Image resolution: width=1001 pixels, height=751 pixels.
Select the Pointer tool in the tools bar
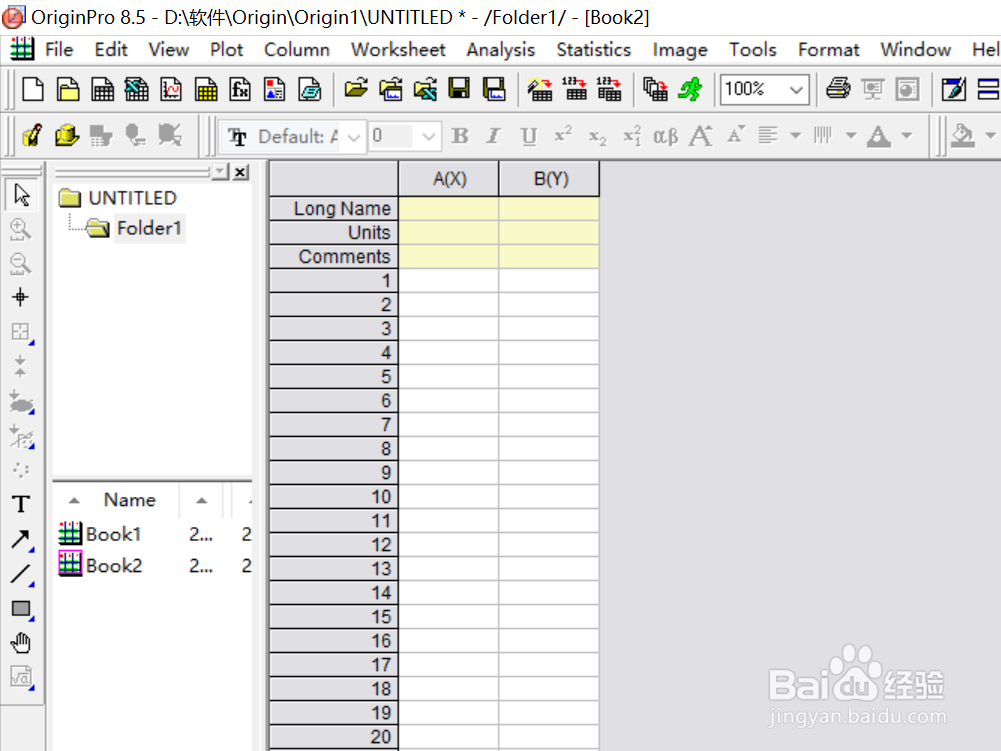pyautogui.click(x=21, y=195)
